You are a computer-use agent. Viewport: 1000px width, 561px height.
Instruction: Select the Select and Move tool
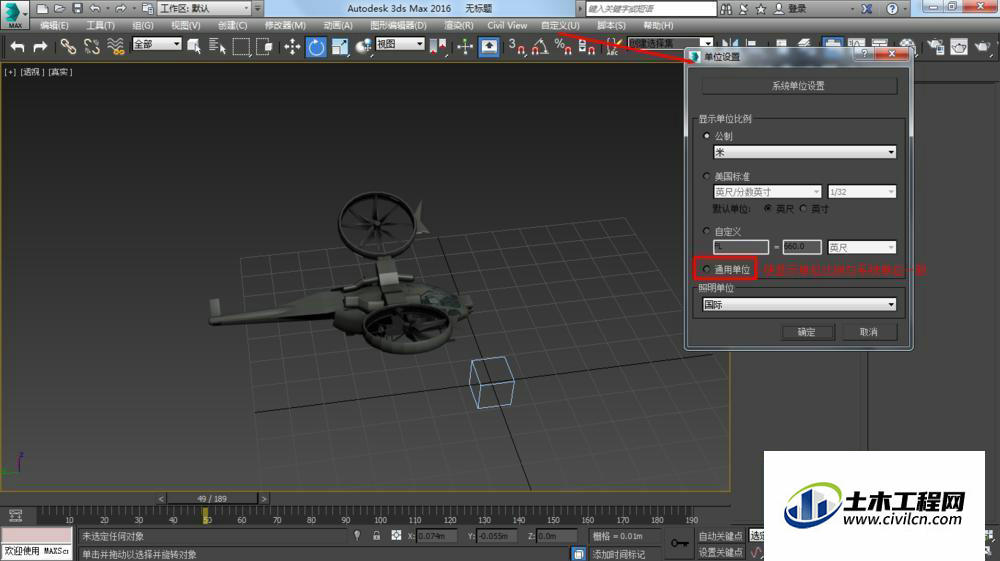(x=292, y=47)
